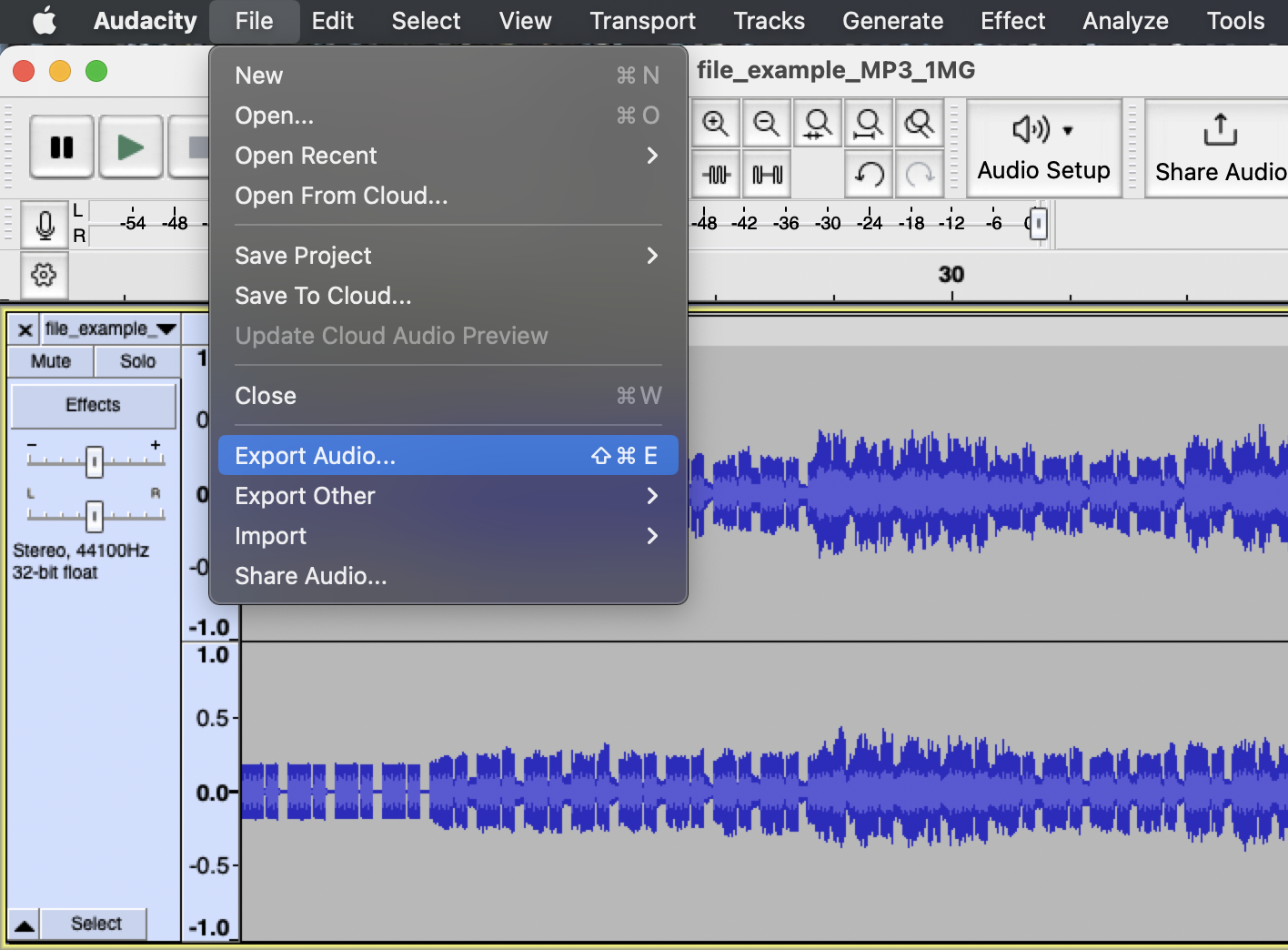
Task: Choose Close from File menu
Action: click(448, 396)
